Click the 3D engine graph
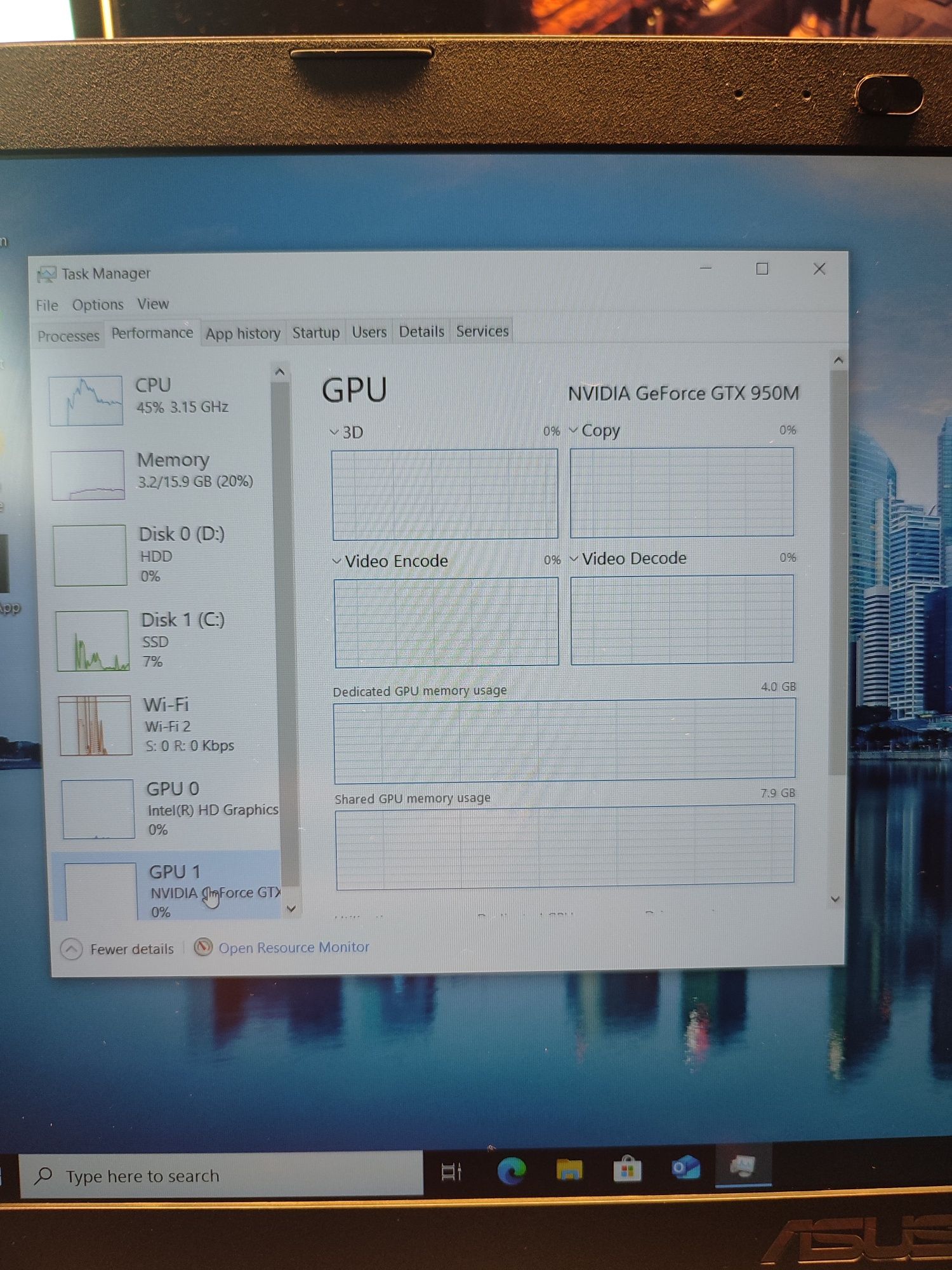The width and height of the screenshot is (952, 1270). pyautogui.click(x=445, y=494)
